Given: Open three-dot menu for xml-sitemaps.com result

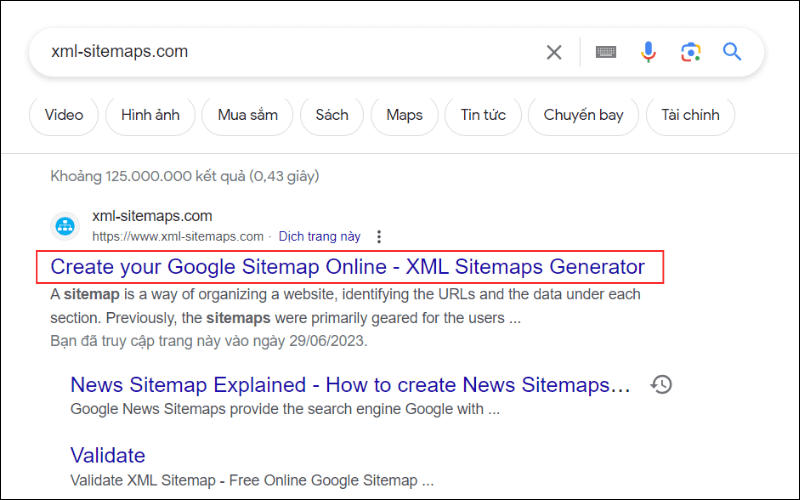Looking at the screenshot, I should [379, 236].
